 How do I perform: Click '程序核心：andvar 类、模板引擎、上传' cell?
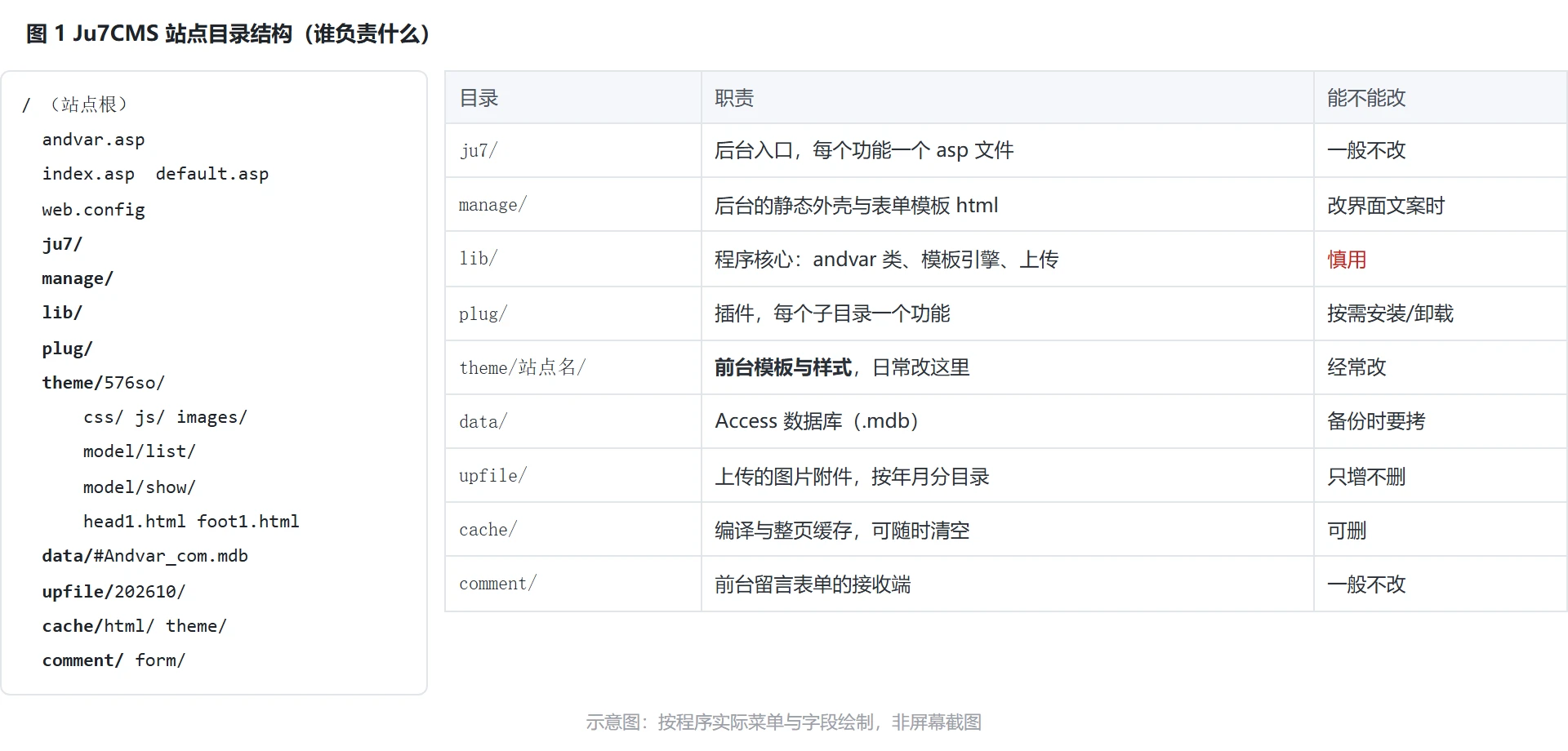click(1008, 259)
